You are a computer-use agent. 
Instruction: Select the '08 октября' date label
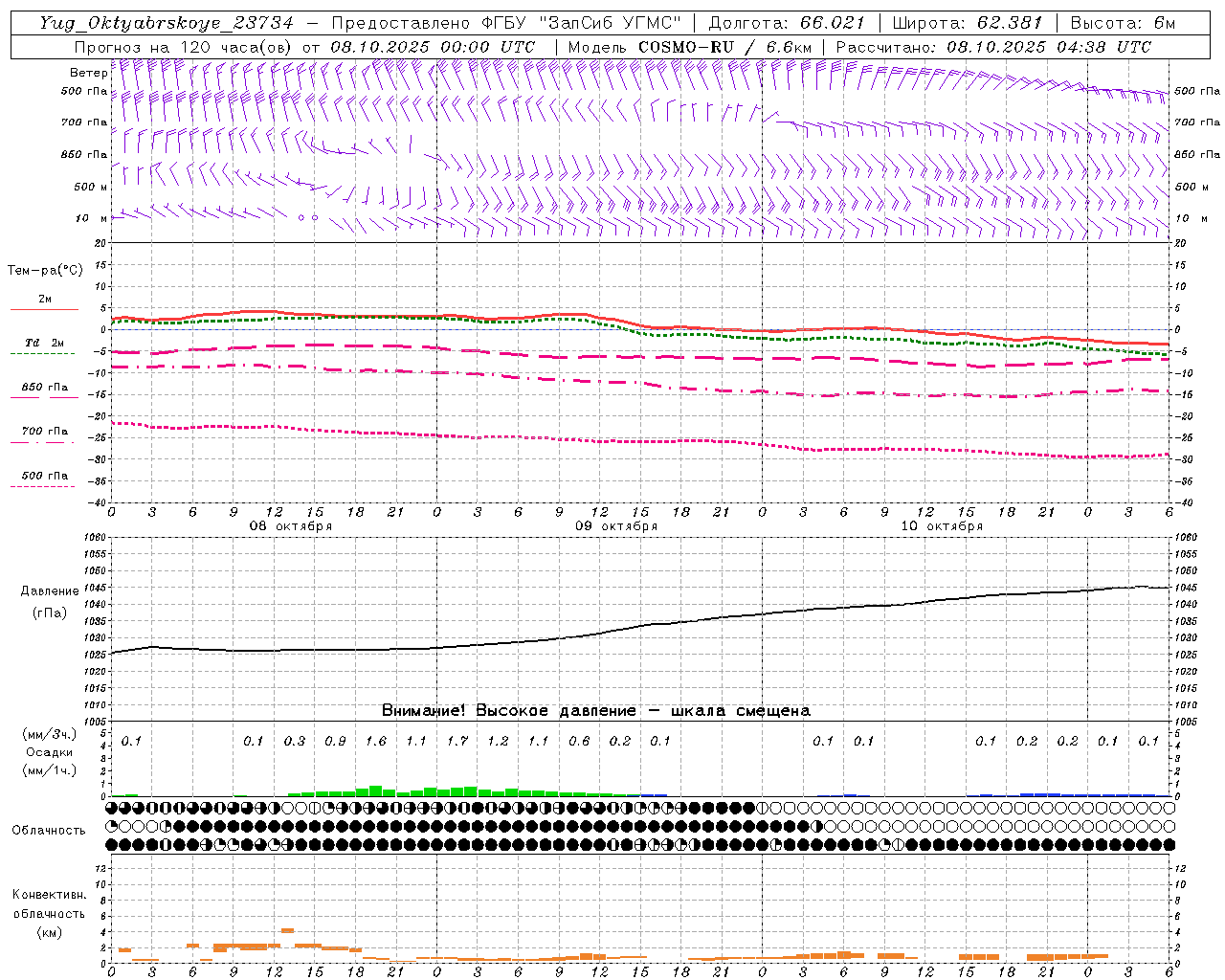[x=291, y=526]
